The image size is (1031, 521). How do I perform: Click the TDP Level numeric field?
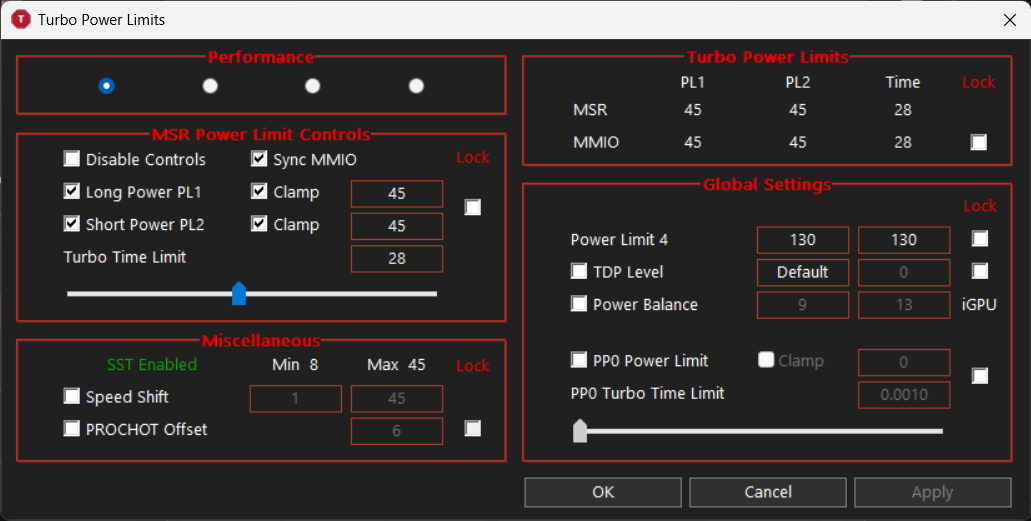coord(904,272)
